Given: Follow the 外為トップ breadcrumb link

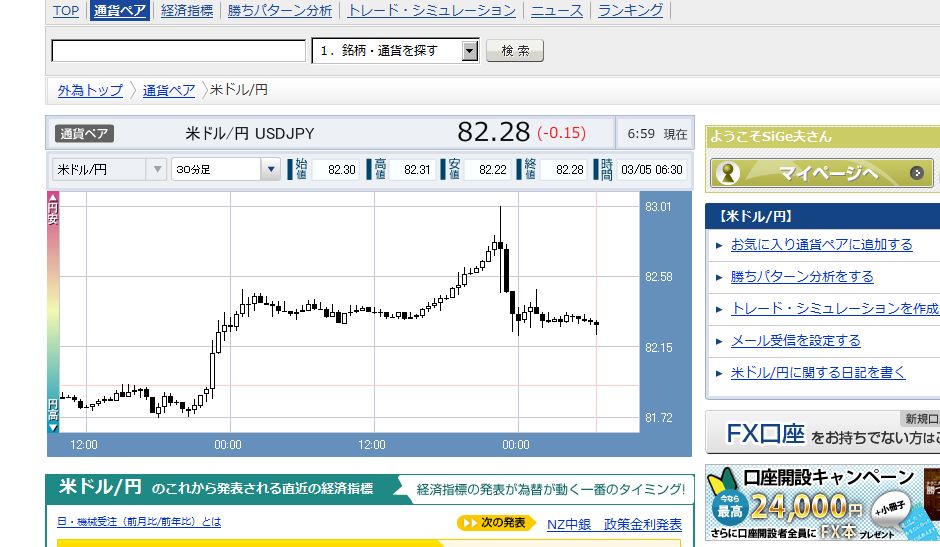Looking at the screenshot, I should click(90, 90).
